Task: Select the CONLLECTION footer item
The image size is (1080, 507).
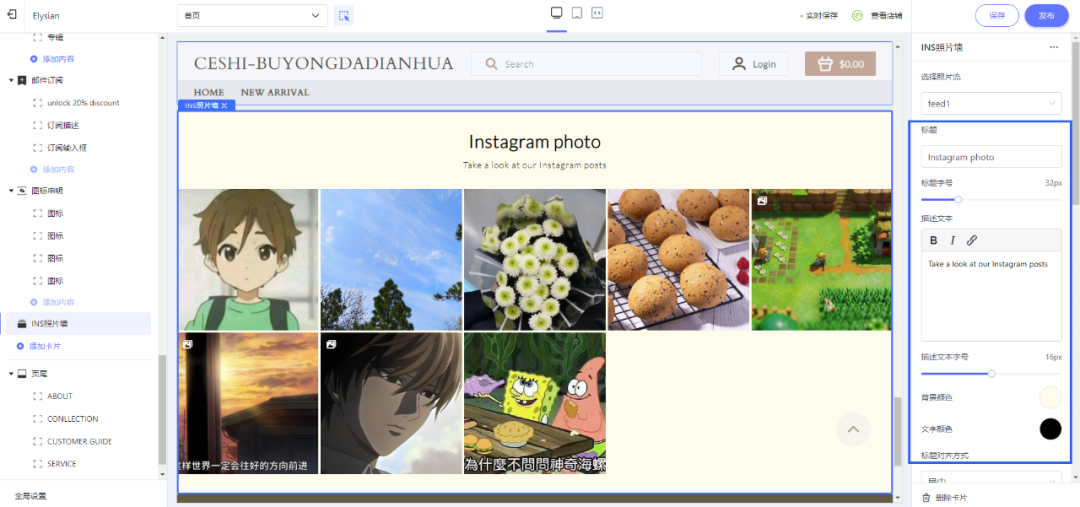Action: point(73,419)
